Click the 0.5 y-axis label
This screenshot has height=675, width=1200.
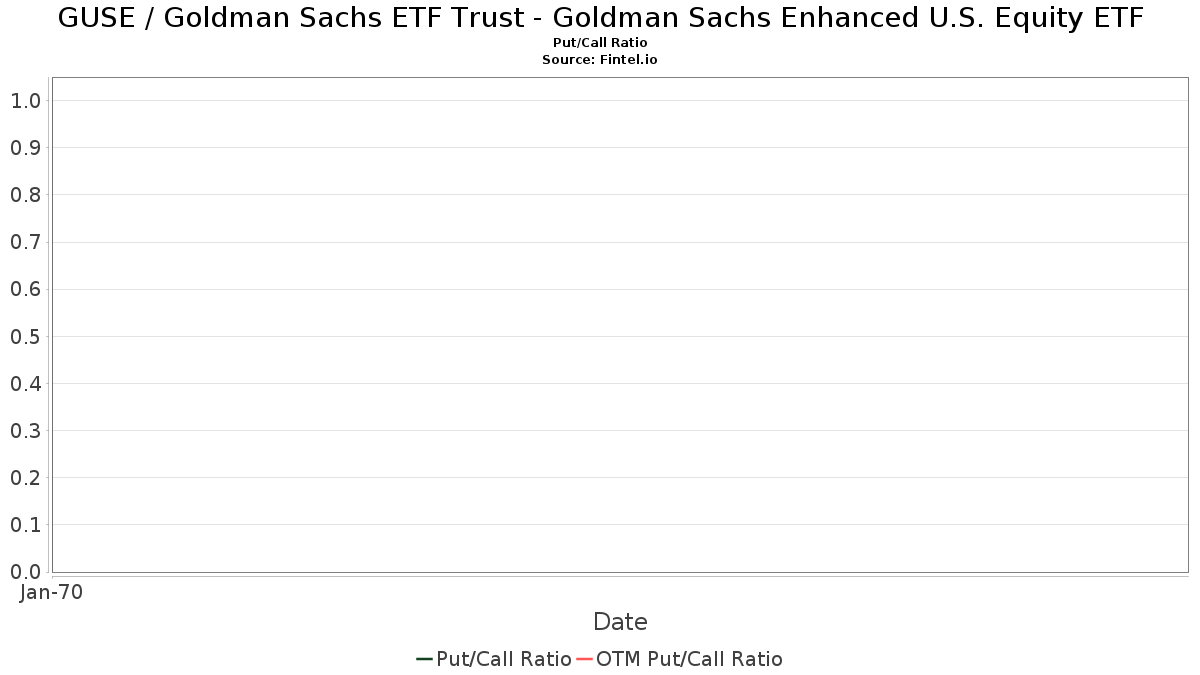(25, 336)
